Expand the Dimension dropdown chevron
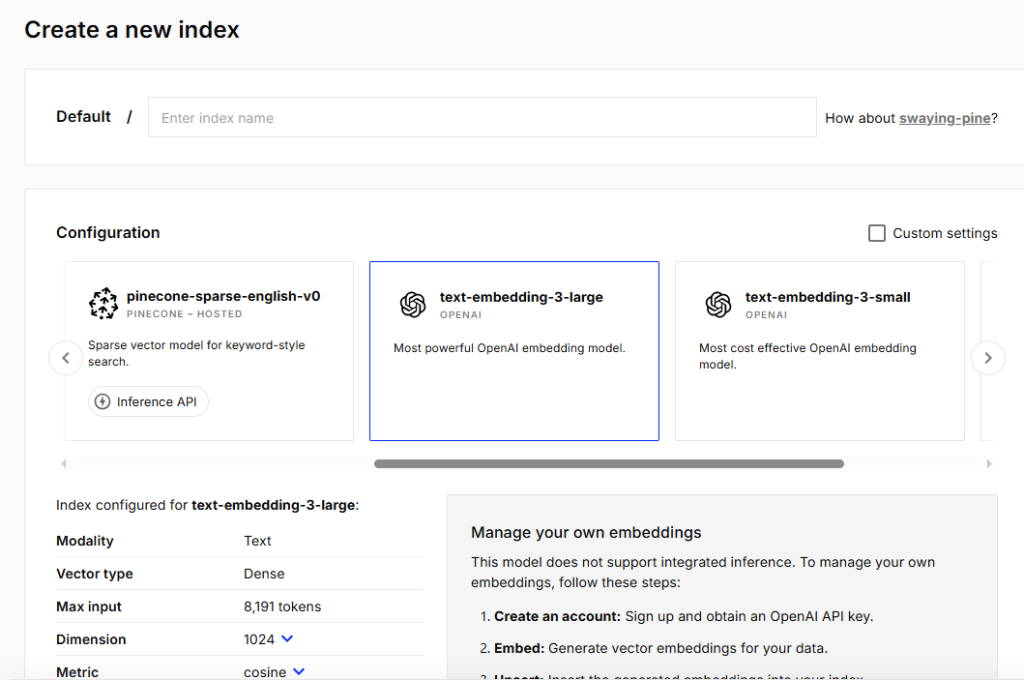1024x680 pixels. (x=287, y=639)
